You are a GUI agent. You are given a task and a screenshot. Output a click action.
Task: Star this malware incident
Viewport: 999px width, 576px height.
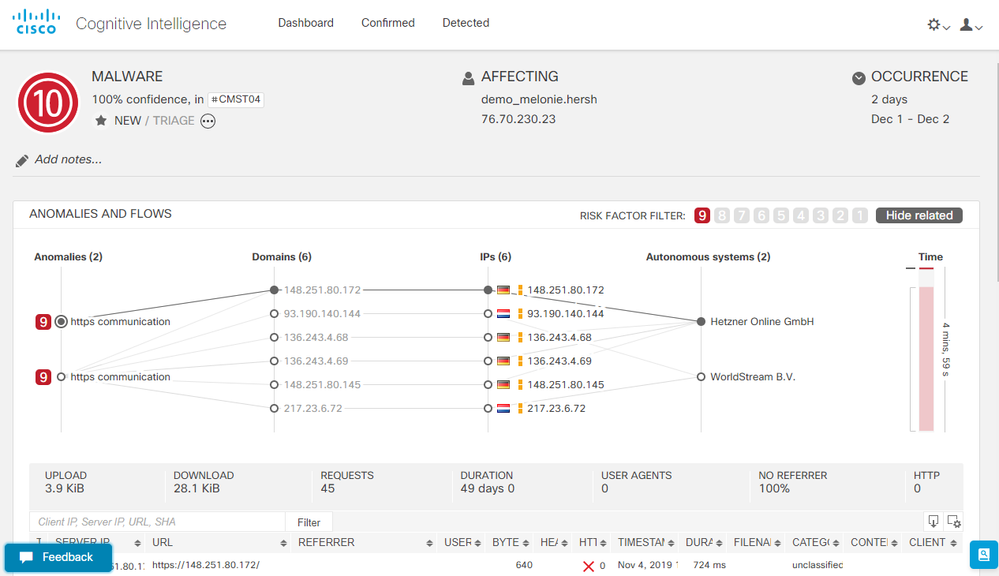tap(101, 120)
